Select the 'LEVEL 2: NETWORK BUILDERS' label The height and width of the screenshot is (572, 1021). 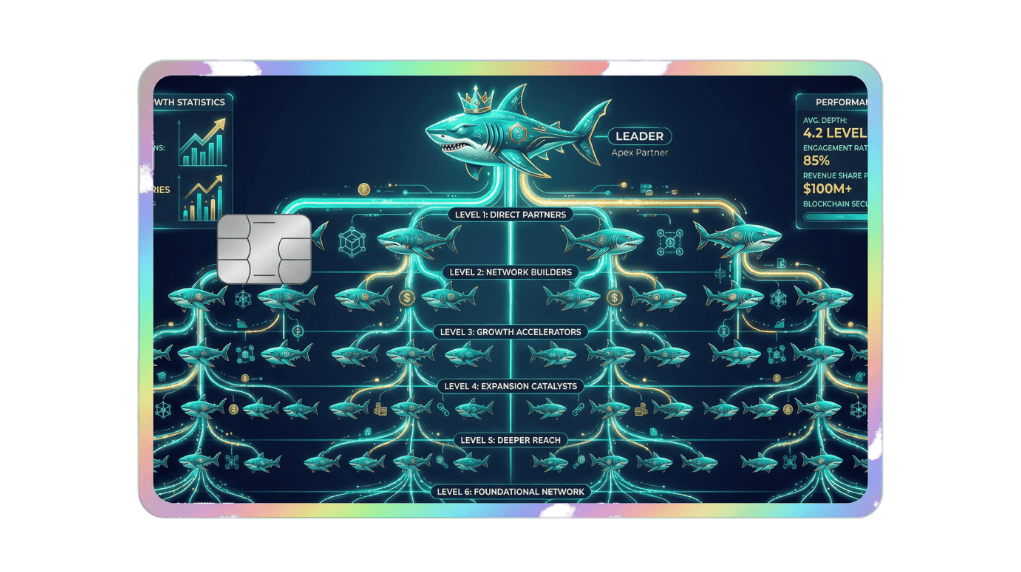coord(510,272)
